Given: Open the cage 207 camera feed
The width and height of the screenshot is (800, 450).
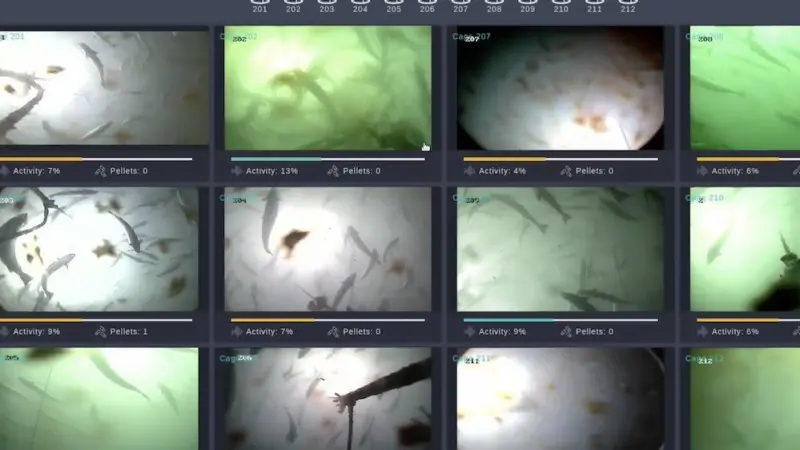Looking at the screenshot, I should click(x=560, y=88).
